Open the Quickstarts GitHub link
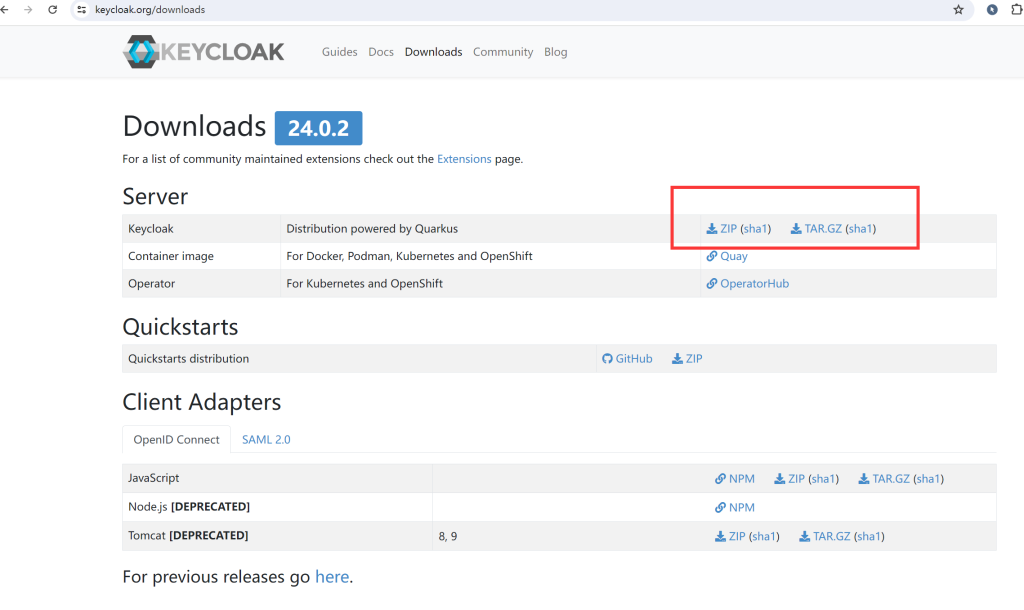The image size is (1024, 610). point(627,359)
